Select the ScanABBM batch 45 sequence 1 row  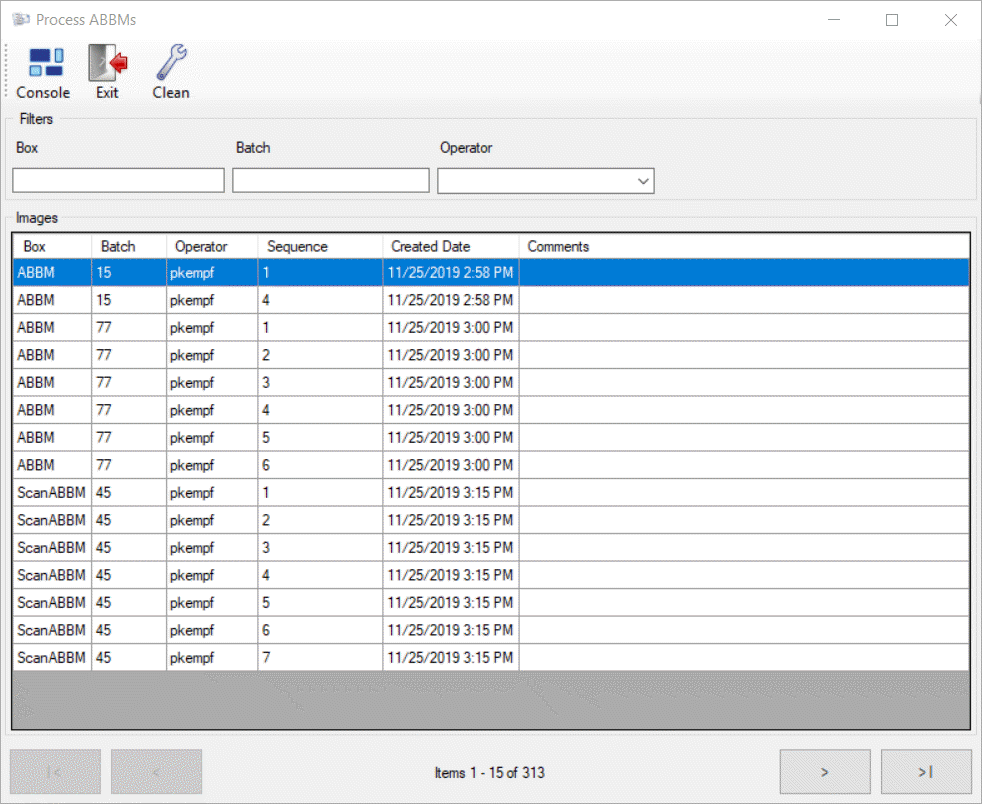click(x=491, y=493)
